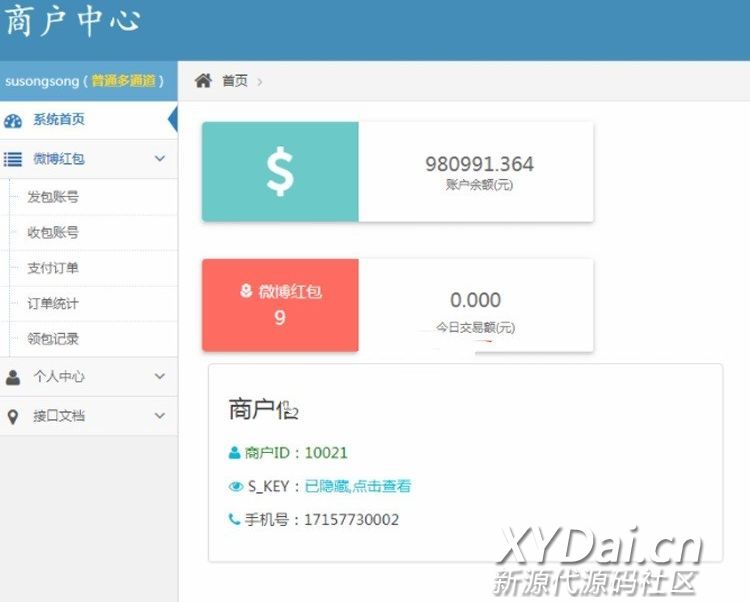Click the user icon beside 商户ID

coord(234,452)
